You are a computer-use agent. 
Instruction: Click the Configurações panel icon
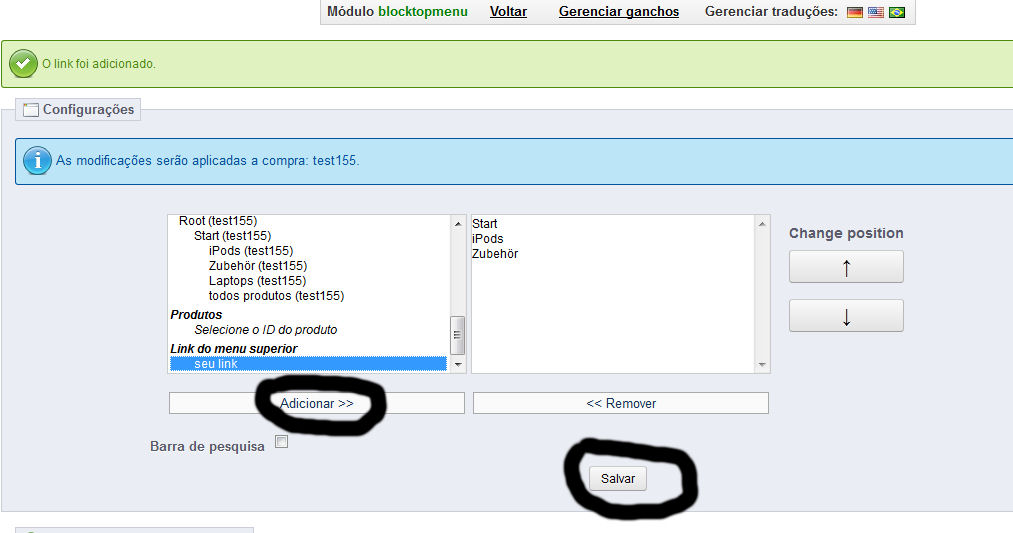pyautogui.click(x=30, y=110)
